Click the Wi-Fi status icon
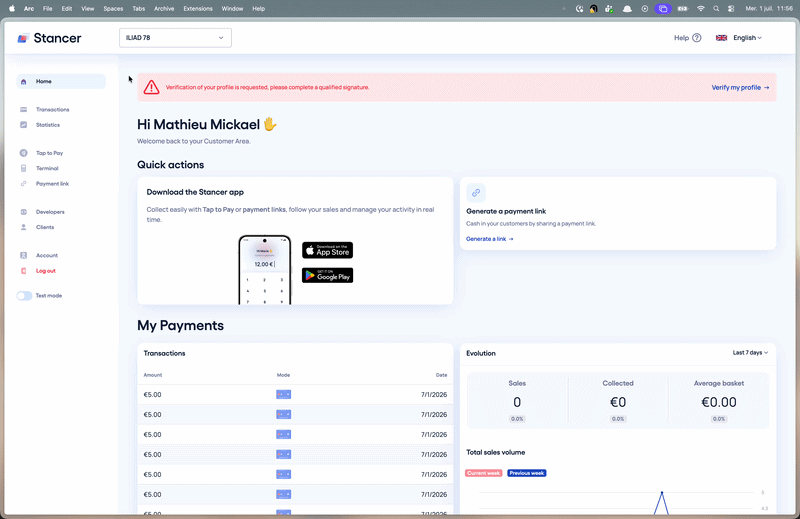The height and width of the screenshot is (519, 800). point(701,9)
